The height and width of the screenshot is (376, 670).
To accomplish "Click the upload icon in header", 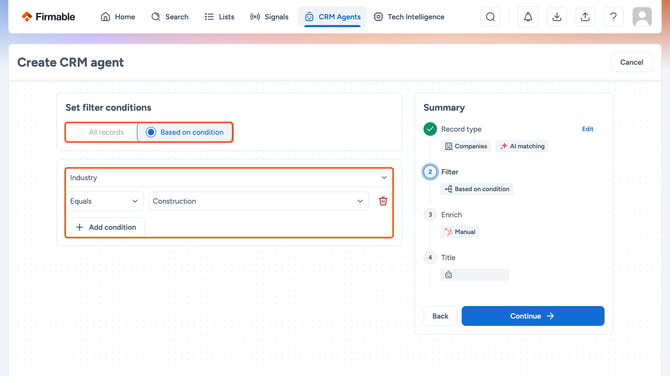I will (x=585, y=17).
